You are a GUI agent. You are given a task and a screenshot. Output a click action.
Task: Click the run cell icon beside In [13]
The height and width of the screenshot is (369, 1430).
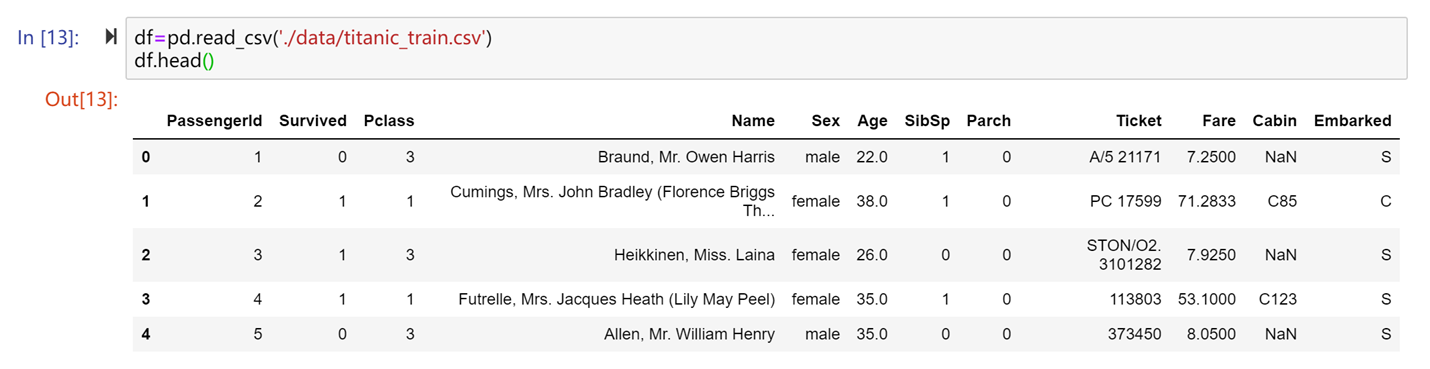point(111,37)
